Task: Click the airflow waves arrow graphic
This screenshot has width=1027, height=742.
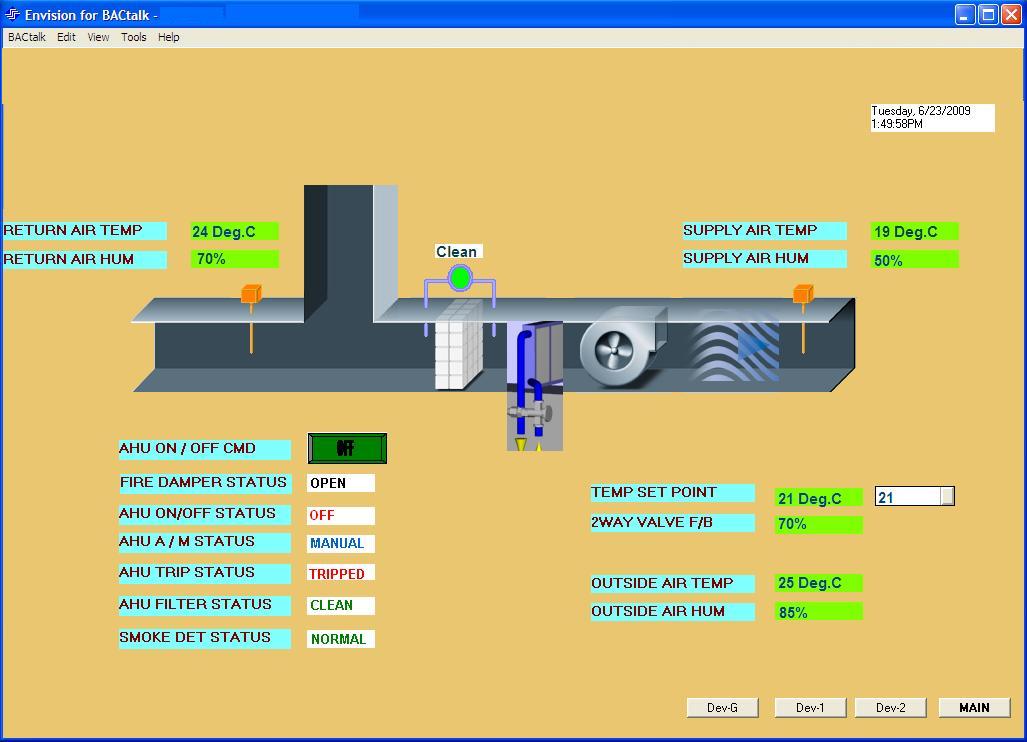Action: click(736, 346)
